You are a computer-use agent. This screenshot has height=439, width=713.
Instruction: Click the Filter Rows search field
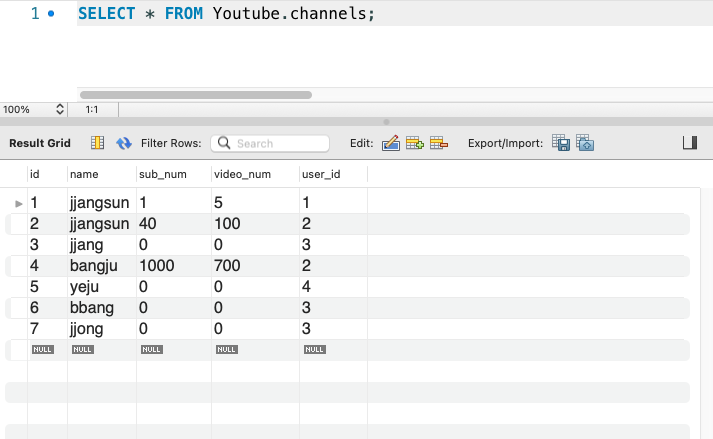(x=270, y=143)
